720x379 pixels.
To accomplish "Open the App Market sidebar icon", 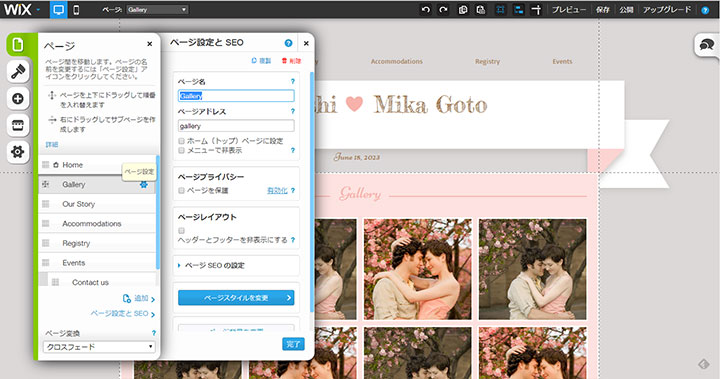I will [x=18, y=125].
